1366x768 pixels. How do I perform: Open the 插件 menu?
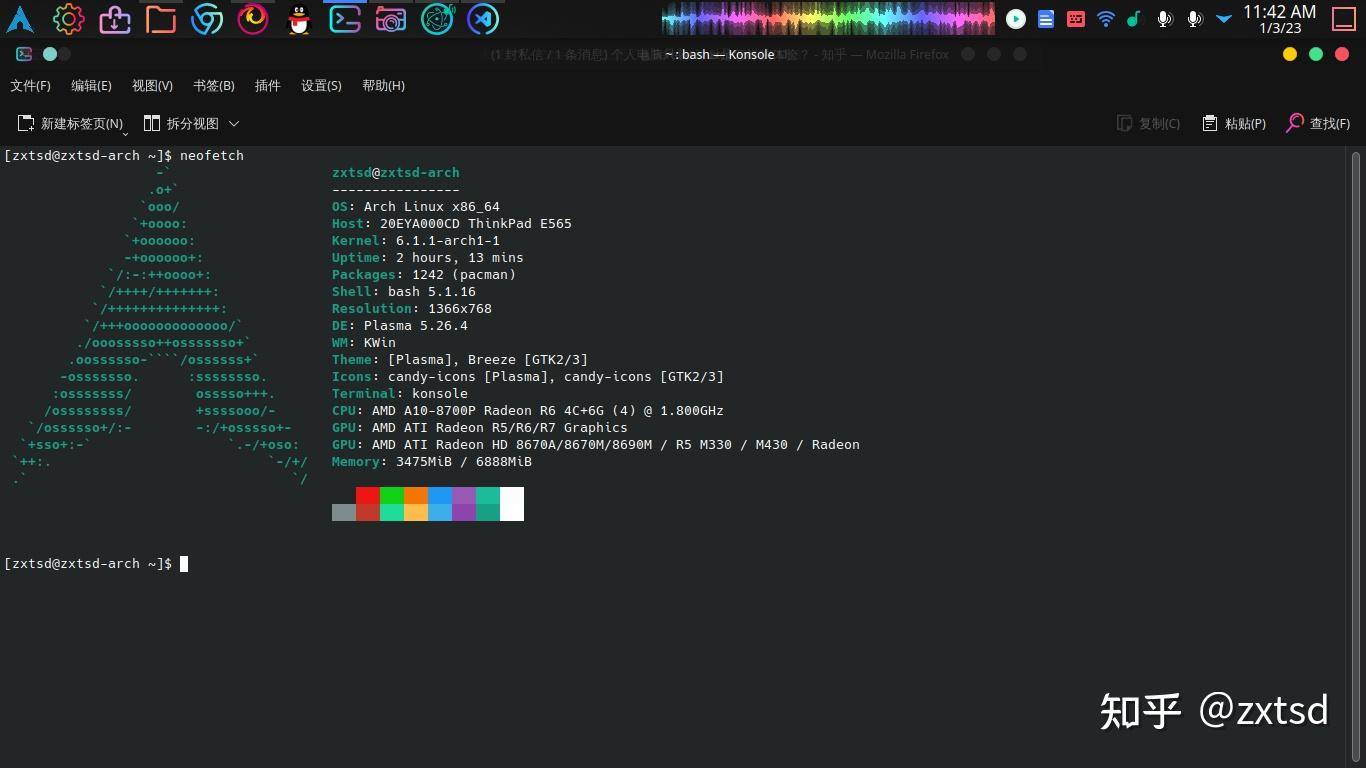[268, 86]
